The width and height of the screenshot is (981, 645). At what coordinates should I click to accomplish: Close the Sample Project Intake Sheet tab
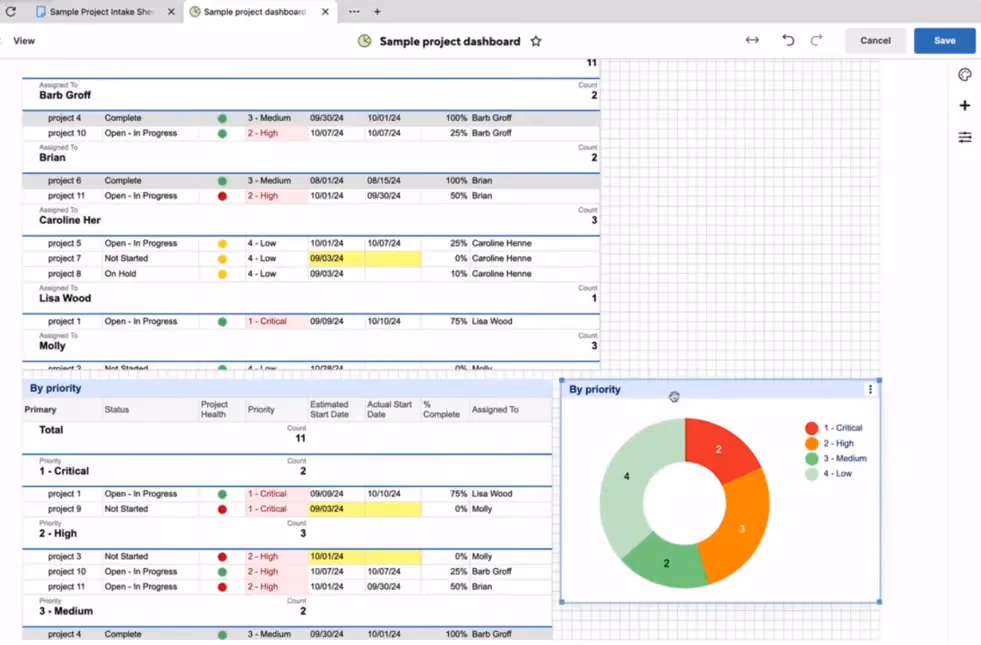pyautogui.click(x=171, y=11)
